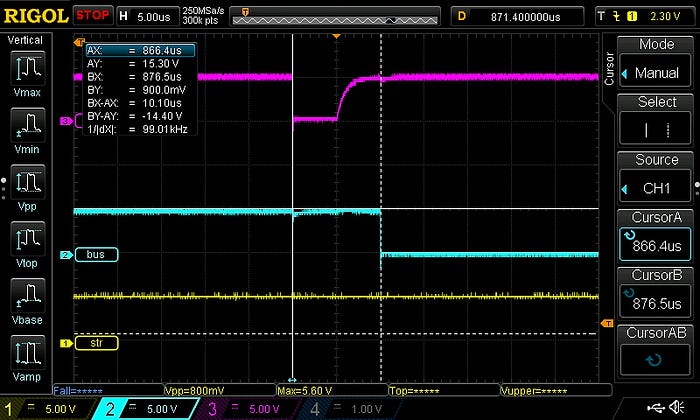Click the trigger level 2.30 V readout
Screen dimensions: 700x420
[665, 17]
